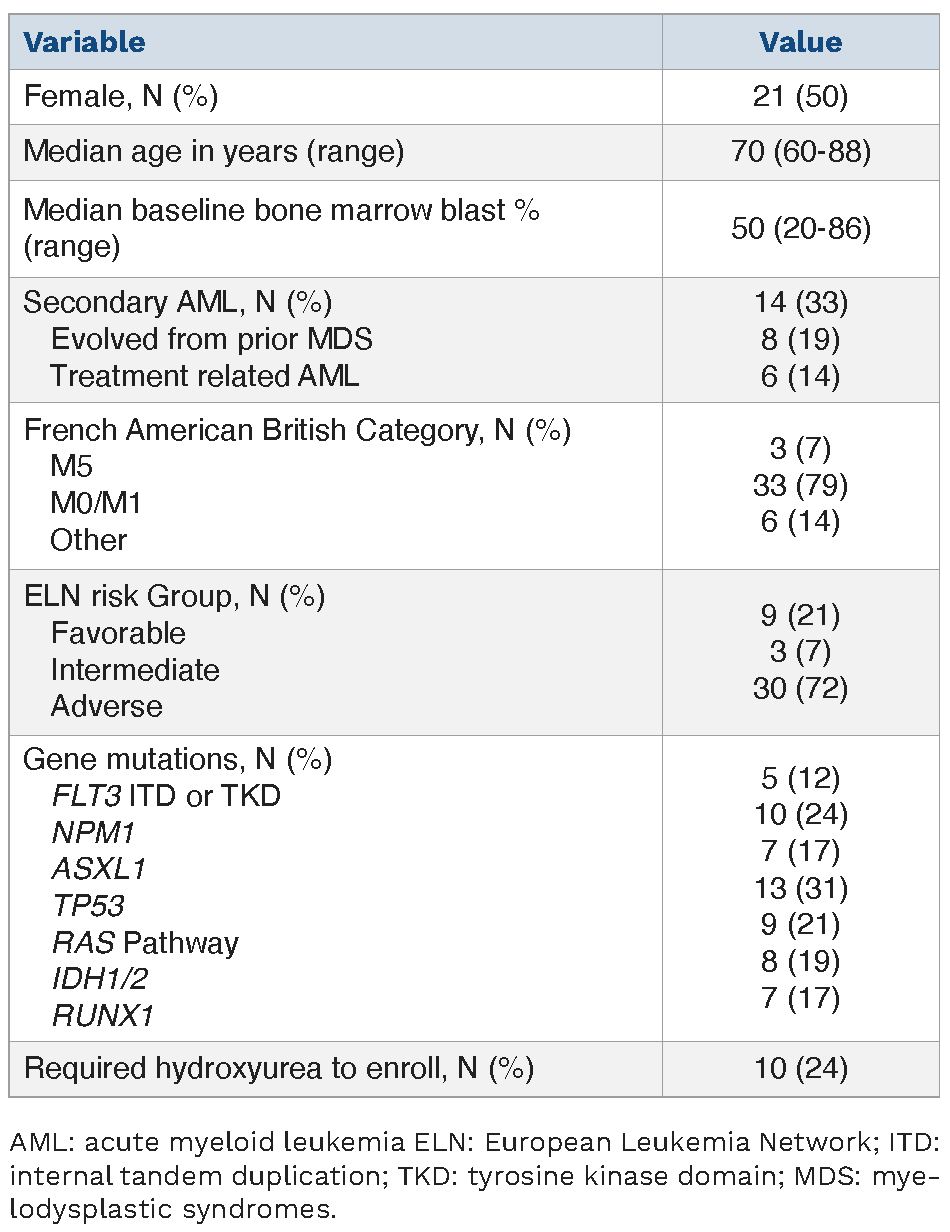Click the Variable column header
The width and height of the screenshot is (950, 1232).
click(85, 43)
